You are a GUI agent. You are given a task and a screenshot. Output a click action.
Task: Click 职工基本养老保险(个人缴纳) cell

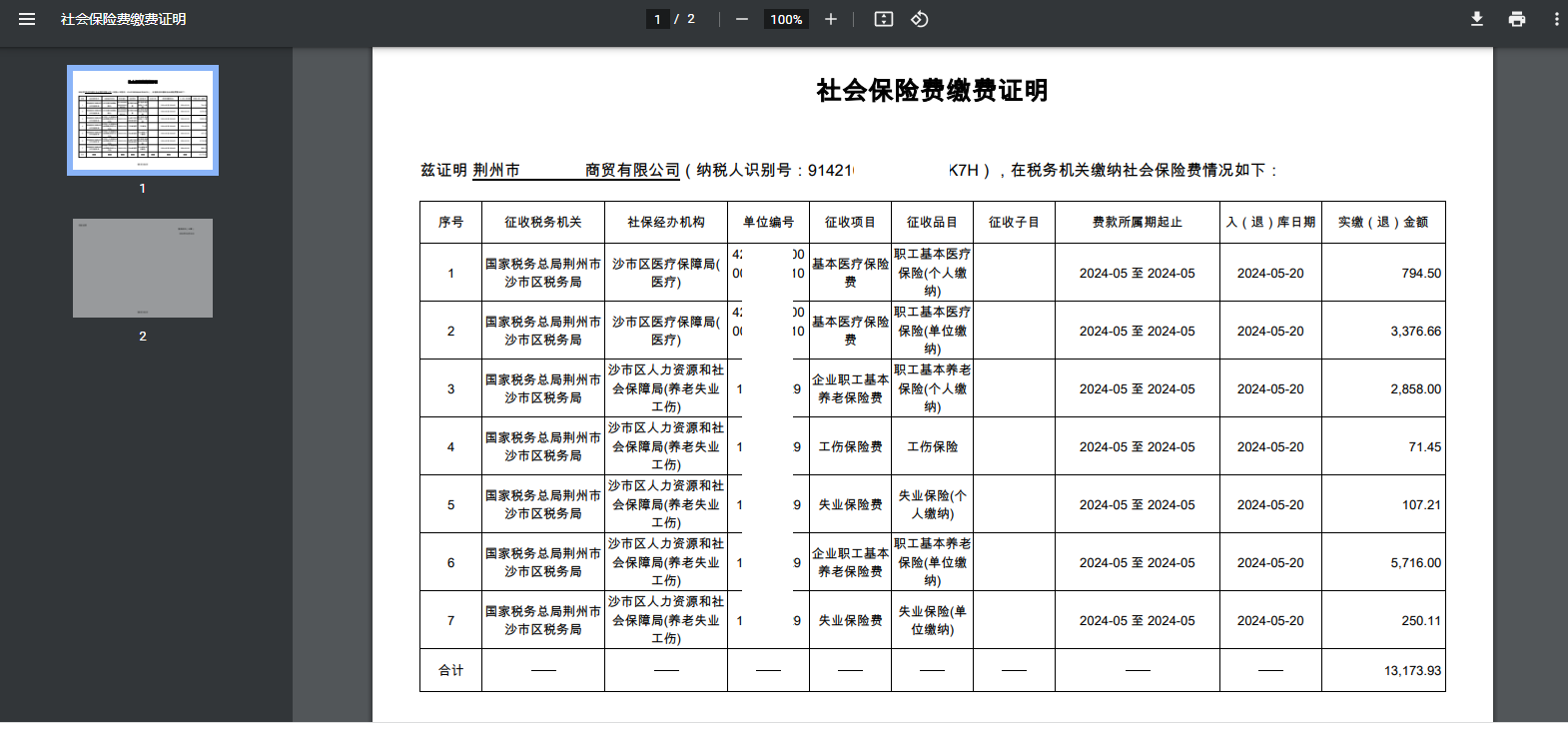pos(932,388)
